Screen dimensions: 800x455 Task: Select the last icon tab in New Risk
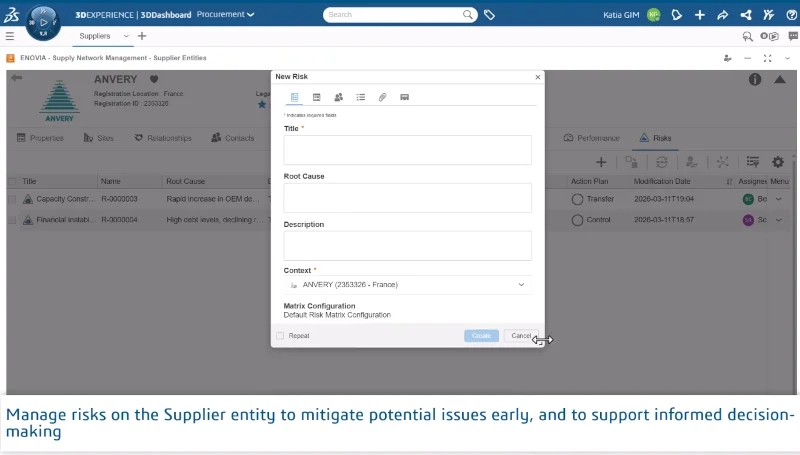(405, 97)
